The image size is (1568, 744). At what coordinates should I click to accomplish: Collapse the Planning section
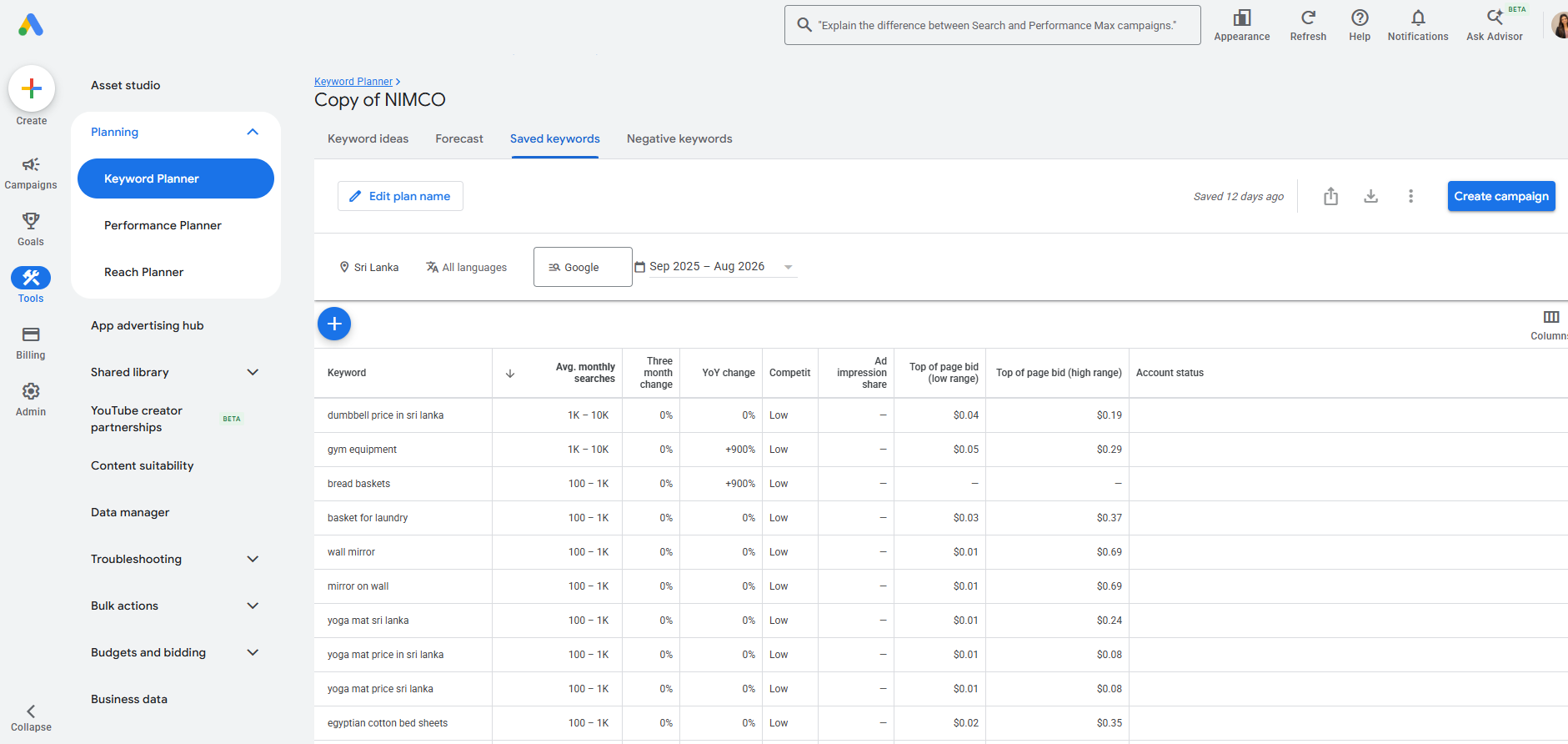[253, 132]
